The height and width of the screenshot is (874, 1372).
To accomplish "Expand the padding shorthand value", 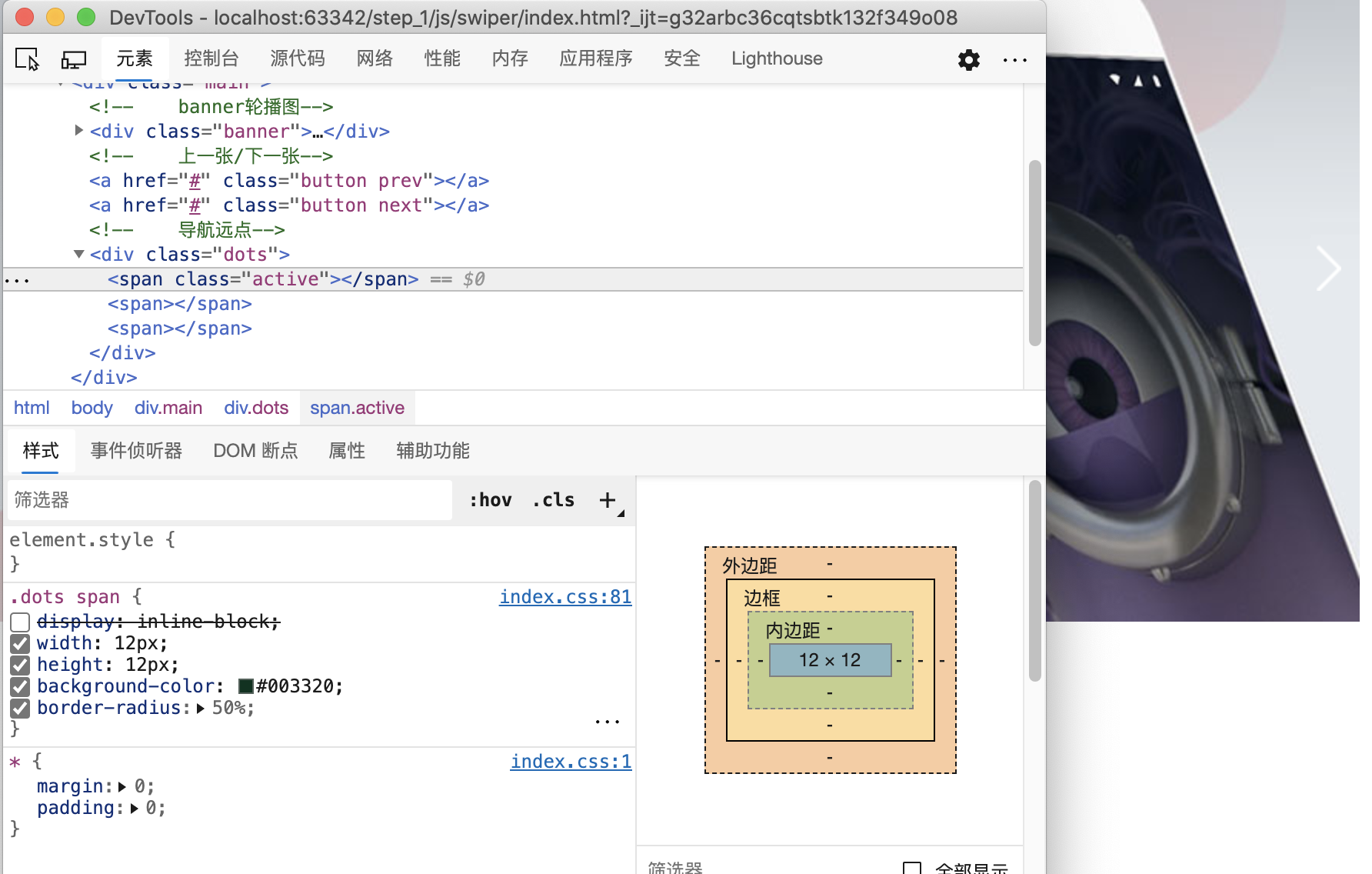I will pyautogui.click(x=134, y=808).
